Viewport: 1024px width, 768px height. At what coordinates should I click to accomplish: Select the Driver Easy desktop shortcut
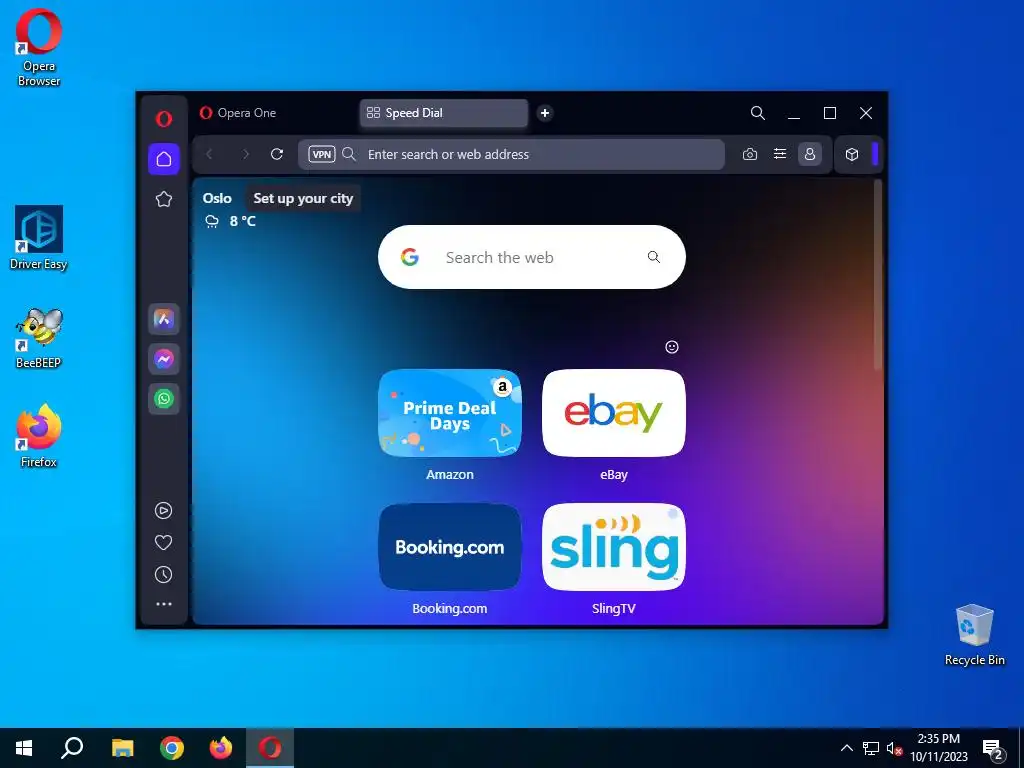point(39,238)
